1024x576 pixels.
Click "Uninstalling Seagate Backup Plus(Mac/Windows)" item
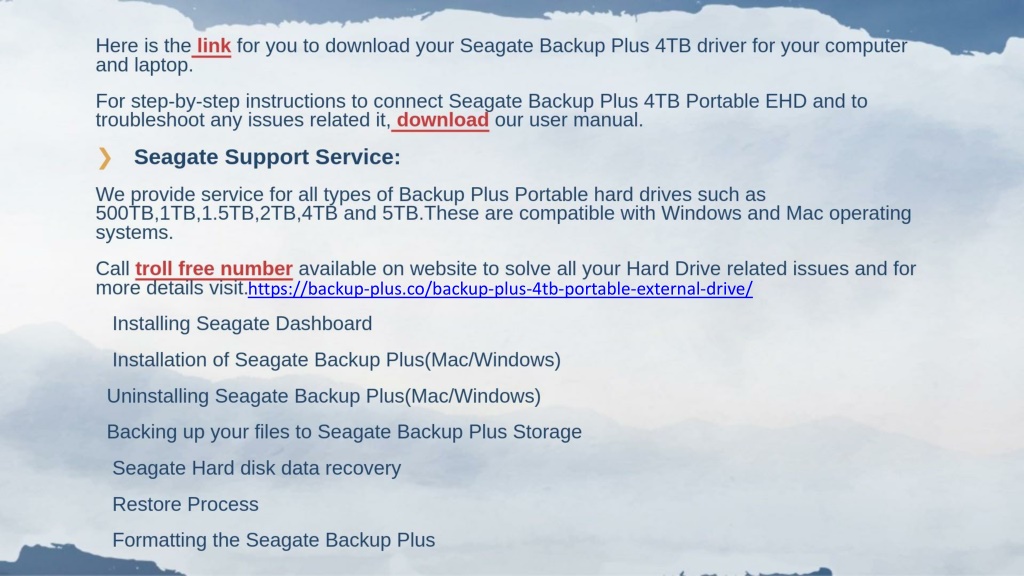324,396
